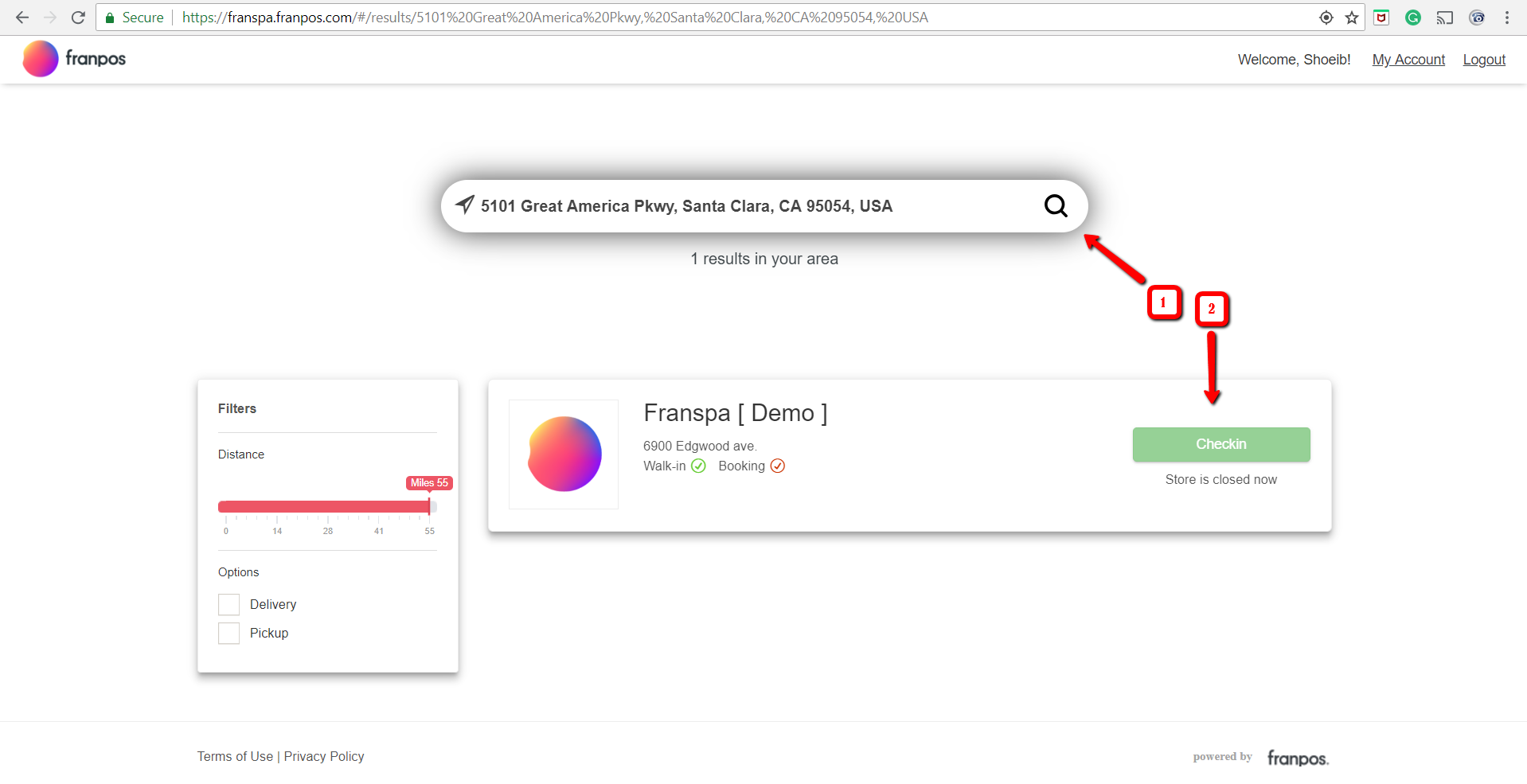The height and width of the screenshot is (784, 1527).
Task: Click the 'Welcome, Shoeib!' greeting
Action: pyautogui.click(x=1294, y=60)
